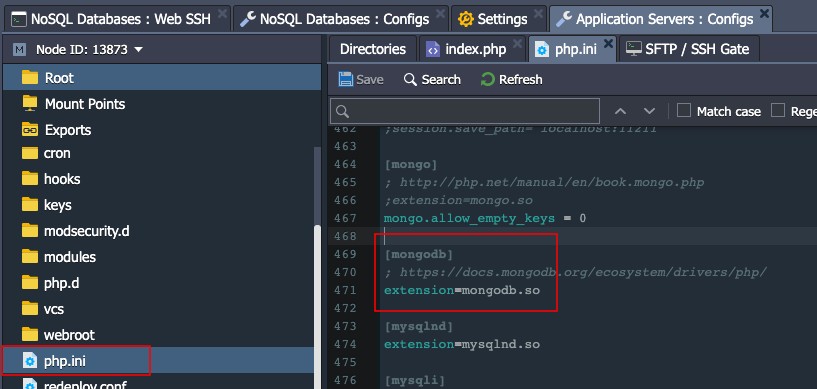The image size is (817, 389).
Task: Toggle the Regex checkbox
Action: (778, 110)
